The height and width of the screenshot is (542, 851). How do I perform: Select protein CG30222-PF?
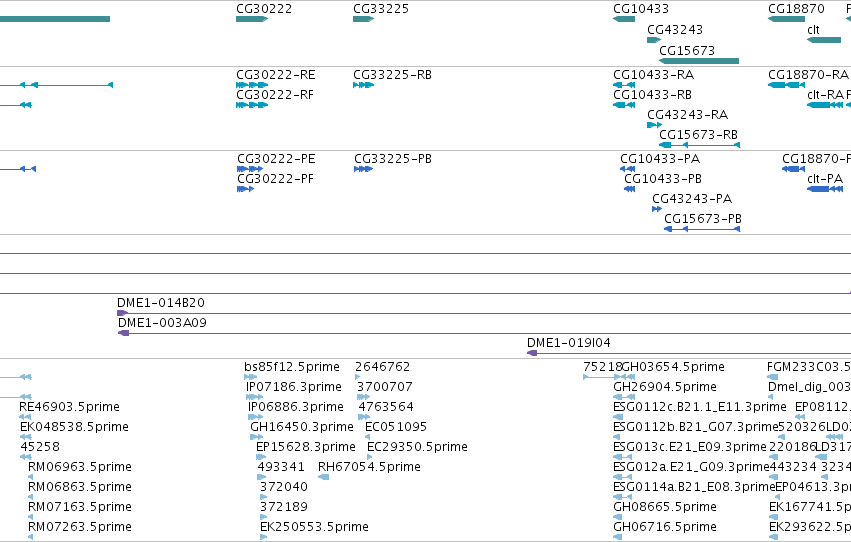276,179
